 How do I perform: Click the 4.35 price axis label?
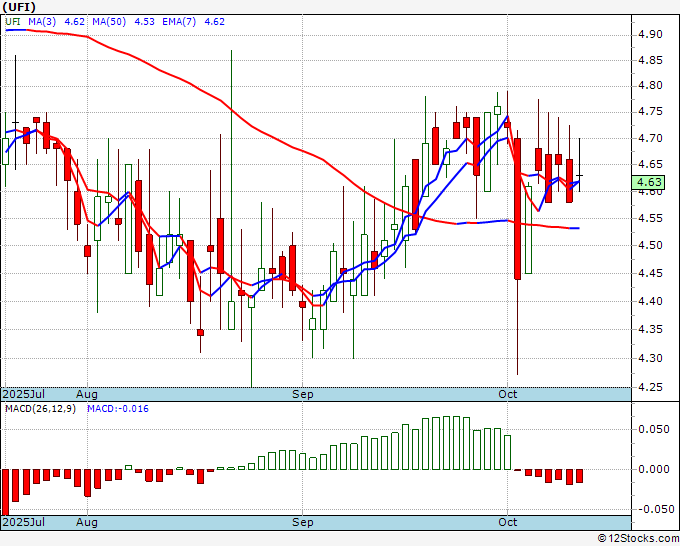(x=651, y=330)
